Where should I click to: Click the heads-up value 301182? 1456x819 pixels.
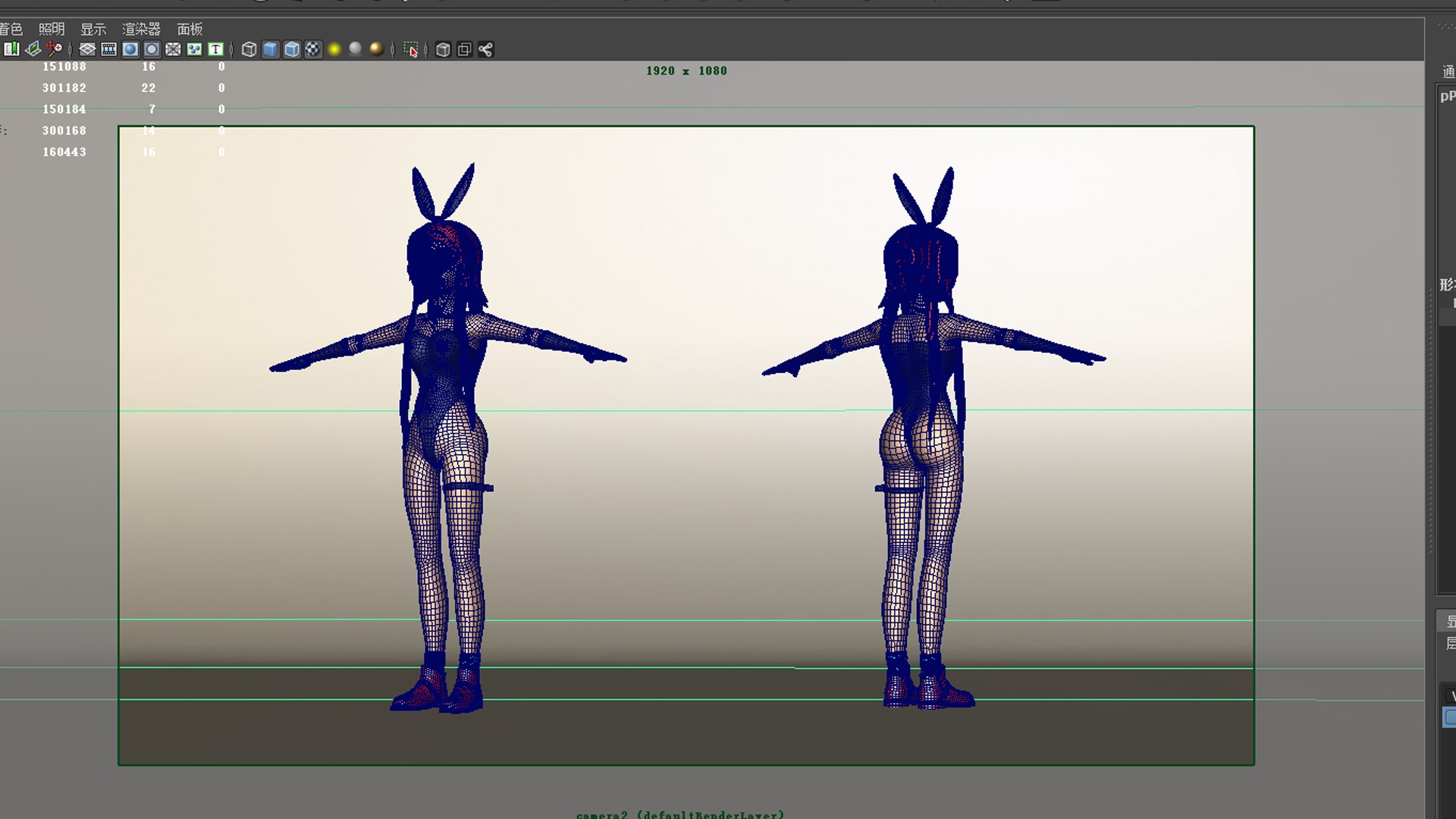(x=64, y=88)
